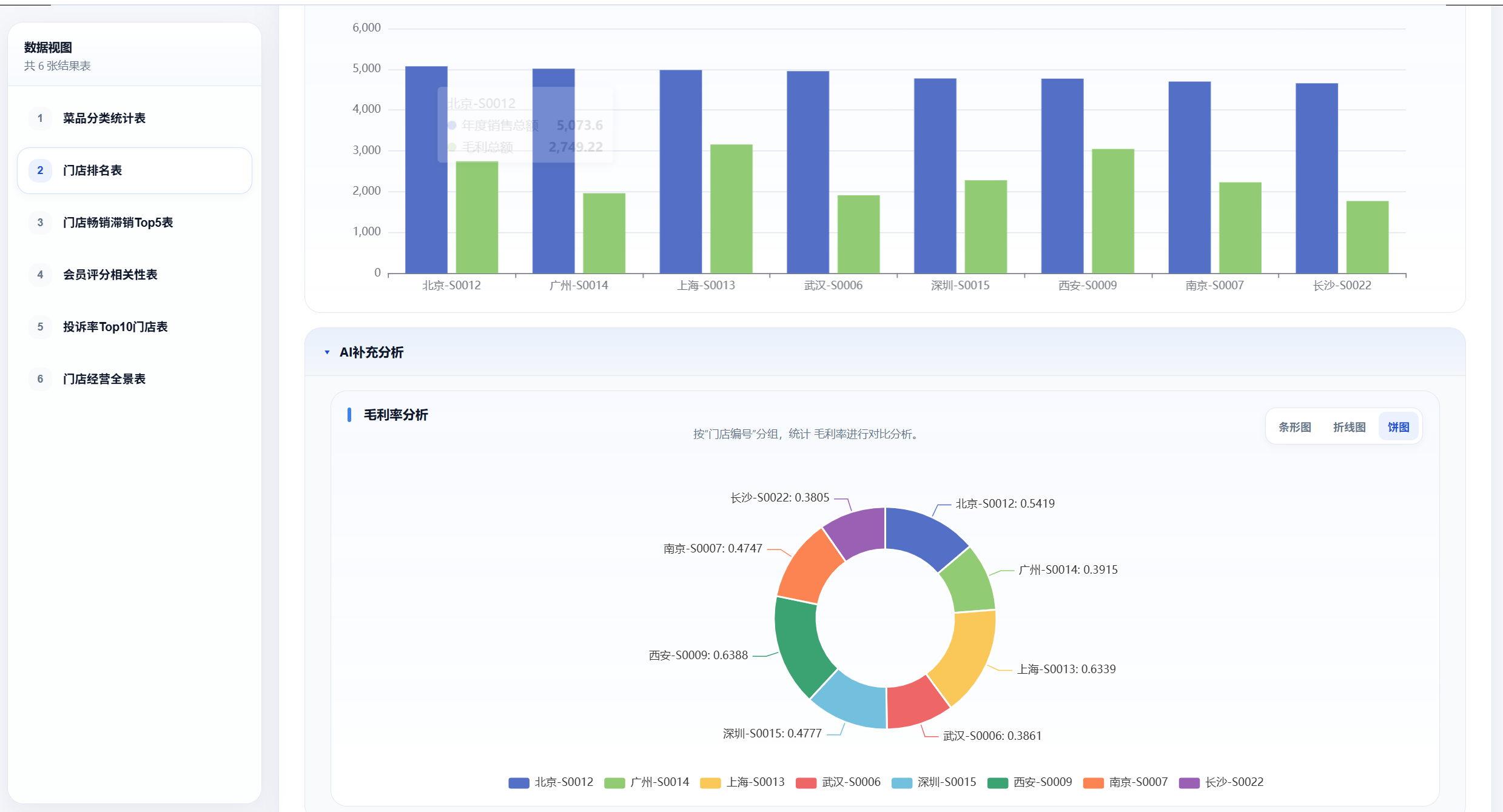The height and width of the screenshot is (812, 1503).
Task: Toggle 西安-S0009 legend item
Action: click(x=1029, y=782)
